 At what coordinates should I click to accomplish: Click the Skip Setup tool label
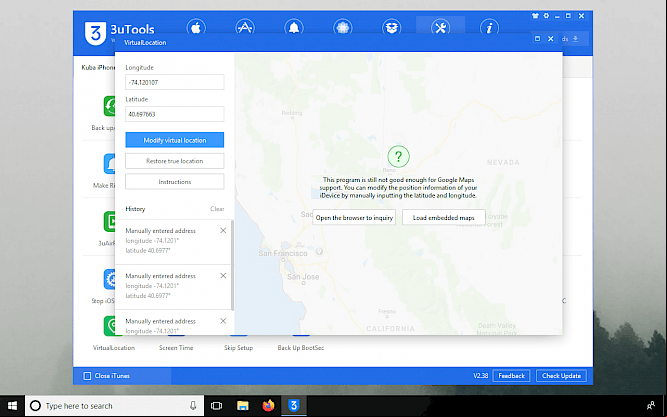(239, 348)
